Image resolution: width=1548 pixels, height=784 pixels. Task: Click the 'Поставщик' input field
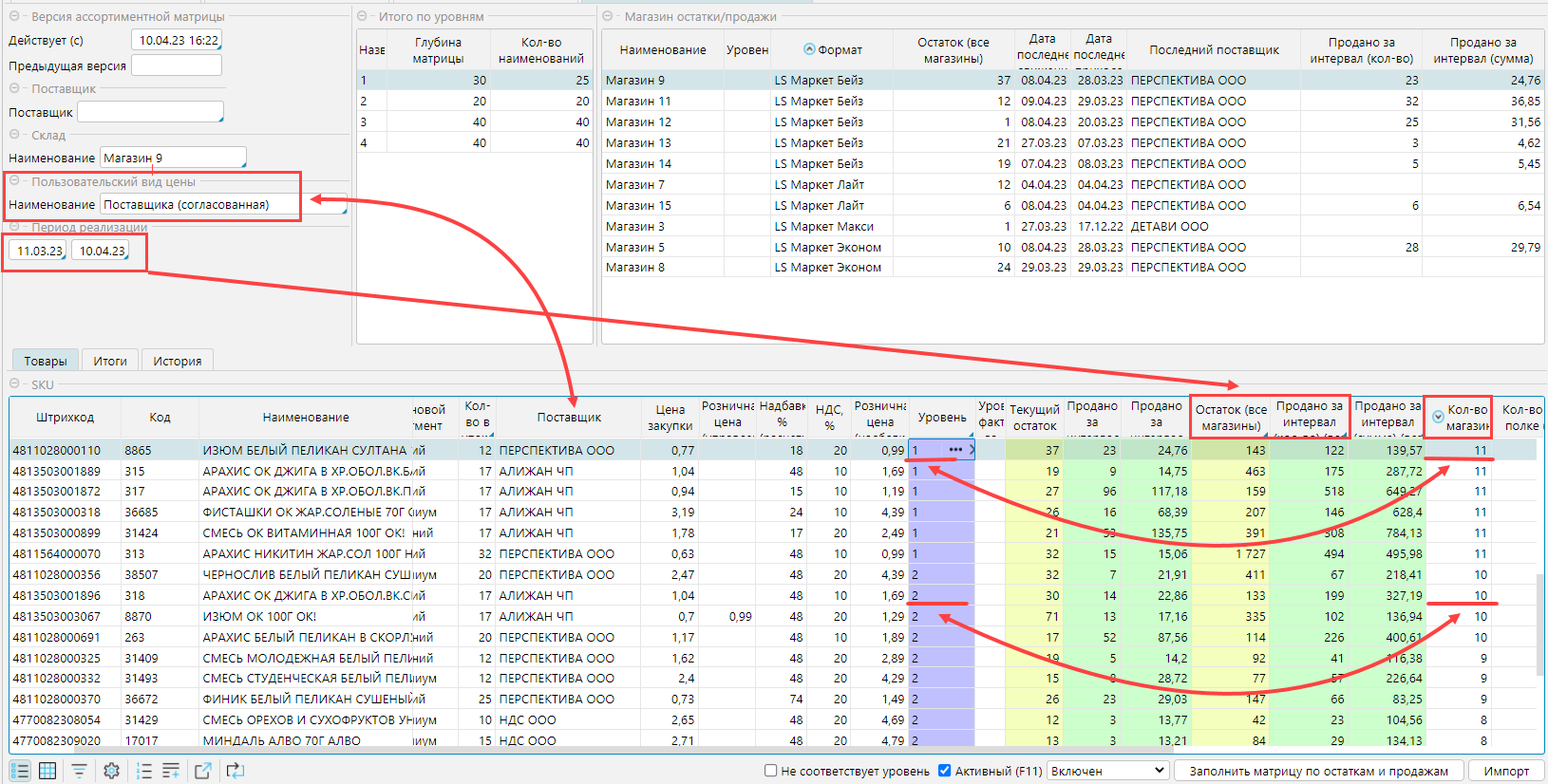point(150,112)
